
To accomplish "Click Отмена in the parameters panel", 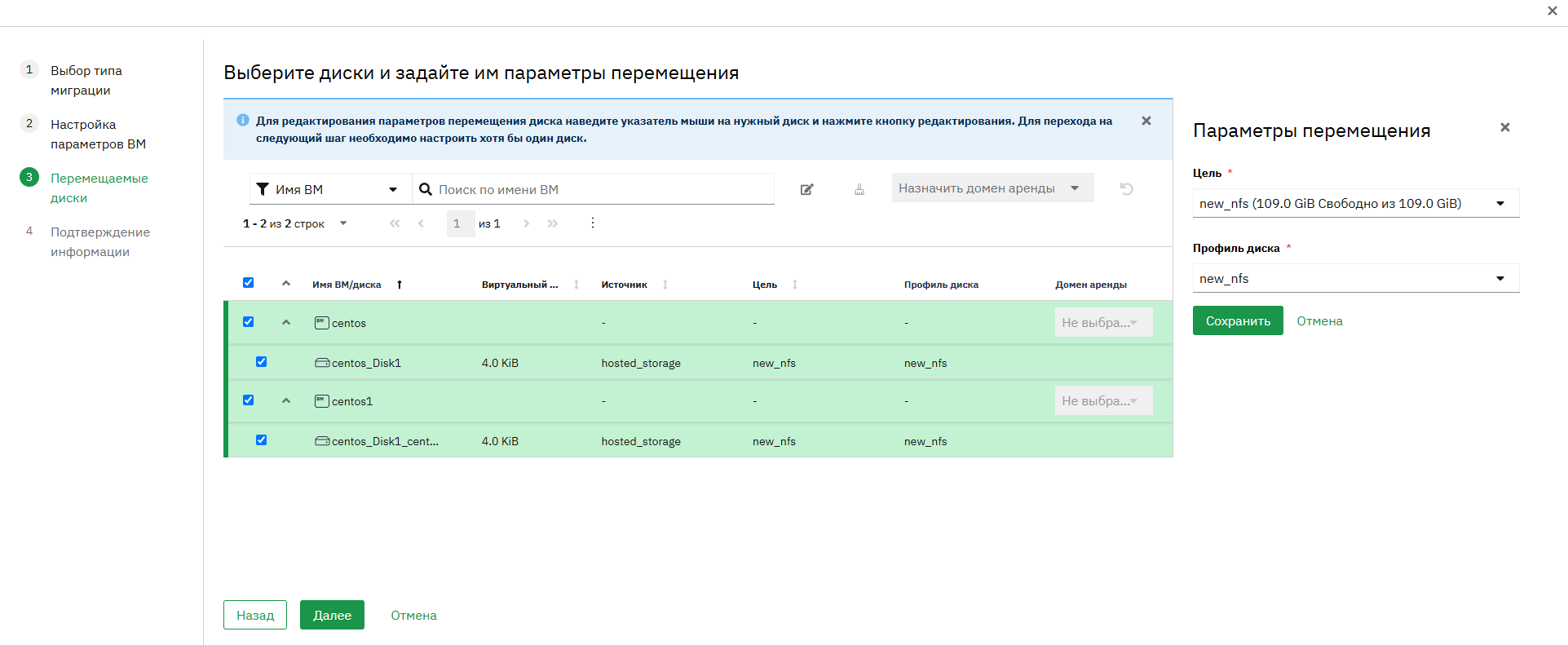I will 1319,321.
